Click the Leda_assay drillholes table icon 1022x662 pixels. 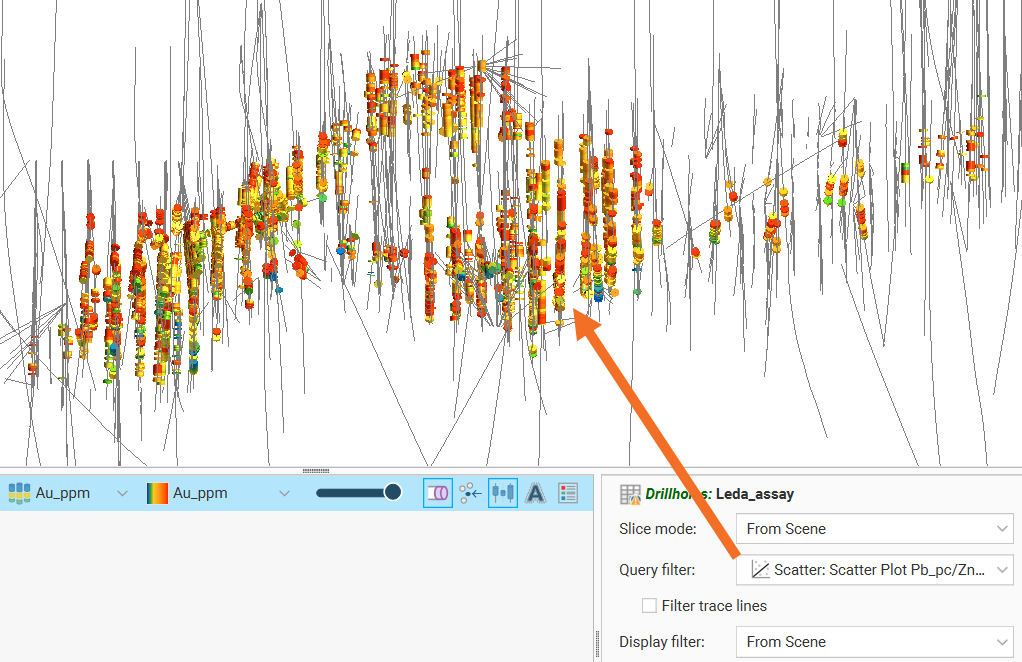point(630,494)
